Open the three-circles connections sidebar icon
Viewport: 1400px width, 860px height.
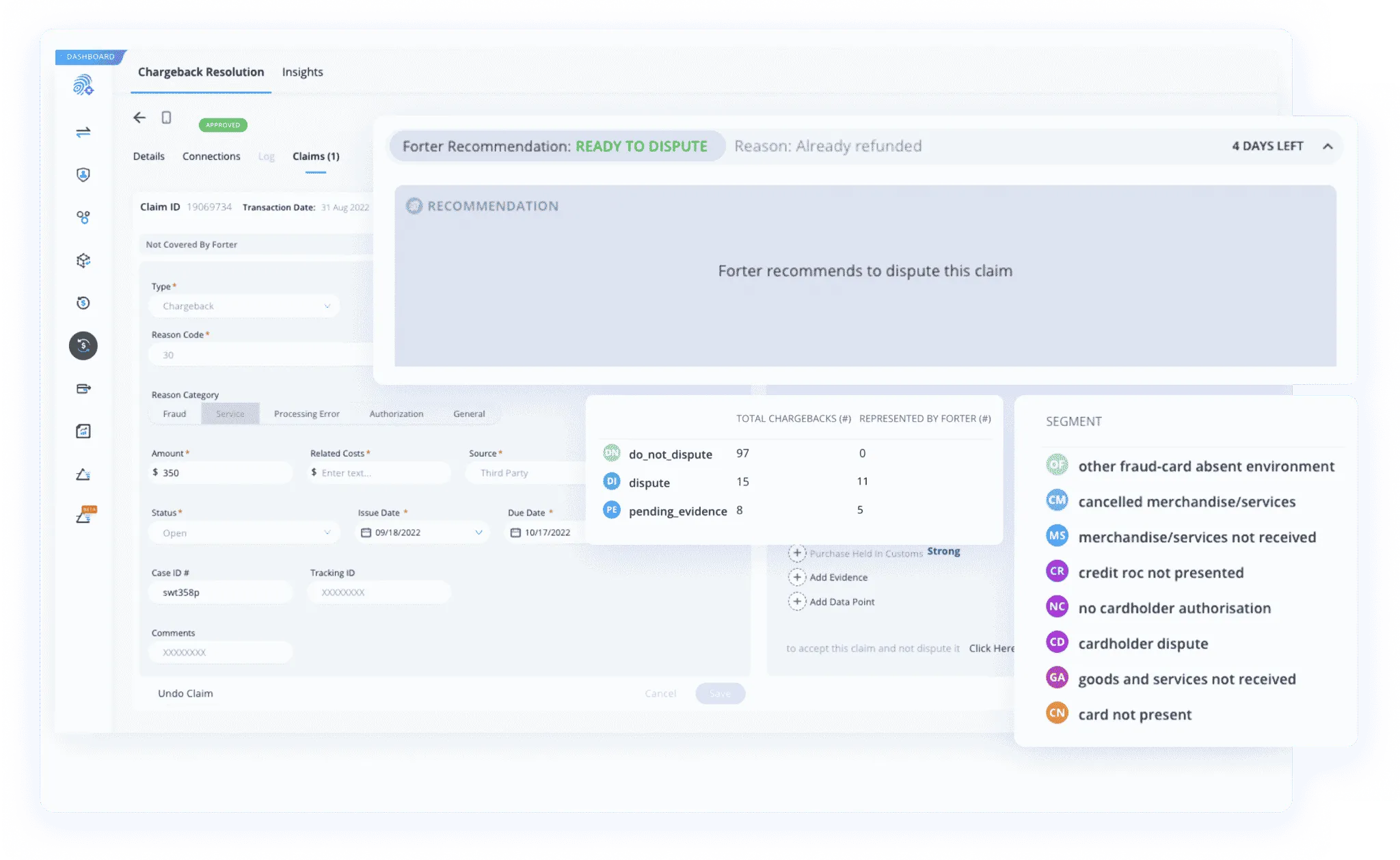point(83,217)
